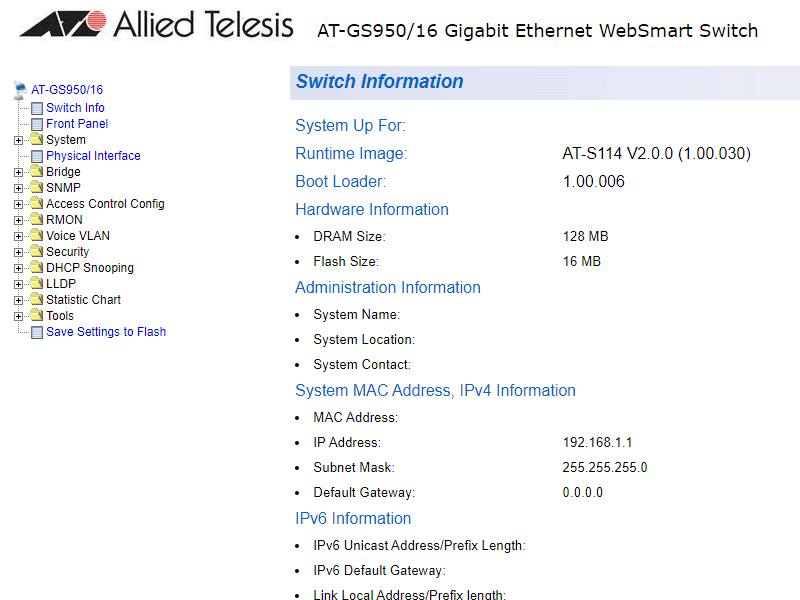Open the Physical Interface page
This screenshot has width=800, height=600.
(x=93, y=156)
